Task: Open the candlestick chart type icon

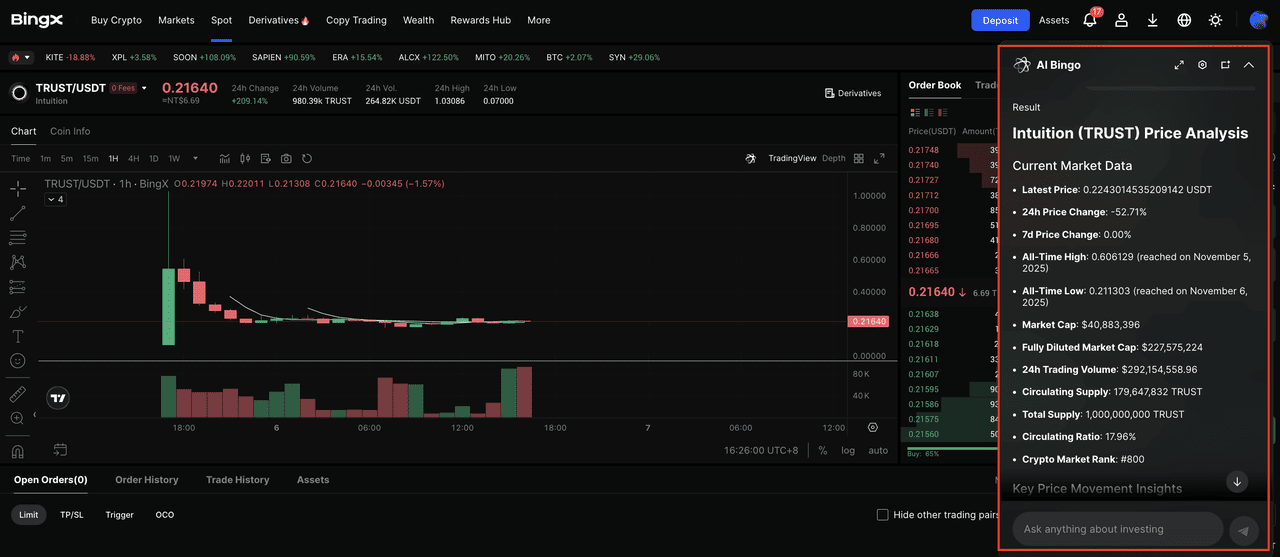Action: (245, 158)
